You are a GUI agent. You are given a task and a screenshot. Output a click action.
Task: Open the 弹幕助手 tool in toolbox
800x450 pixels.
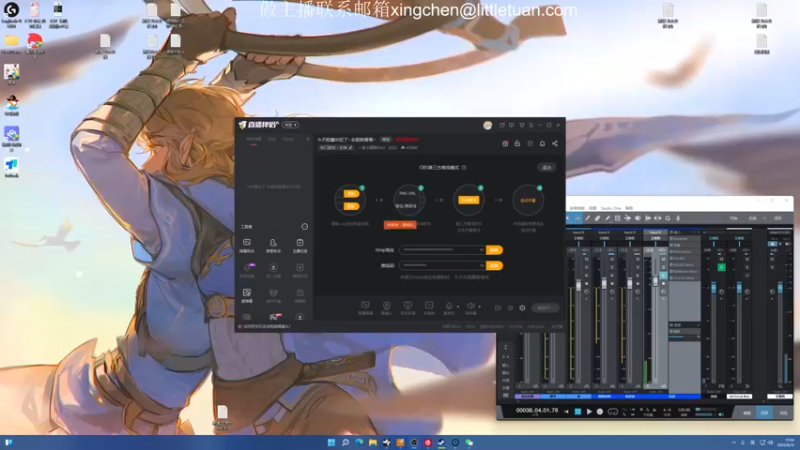[247, 245]
